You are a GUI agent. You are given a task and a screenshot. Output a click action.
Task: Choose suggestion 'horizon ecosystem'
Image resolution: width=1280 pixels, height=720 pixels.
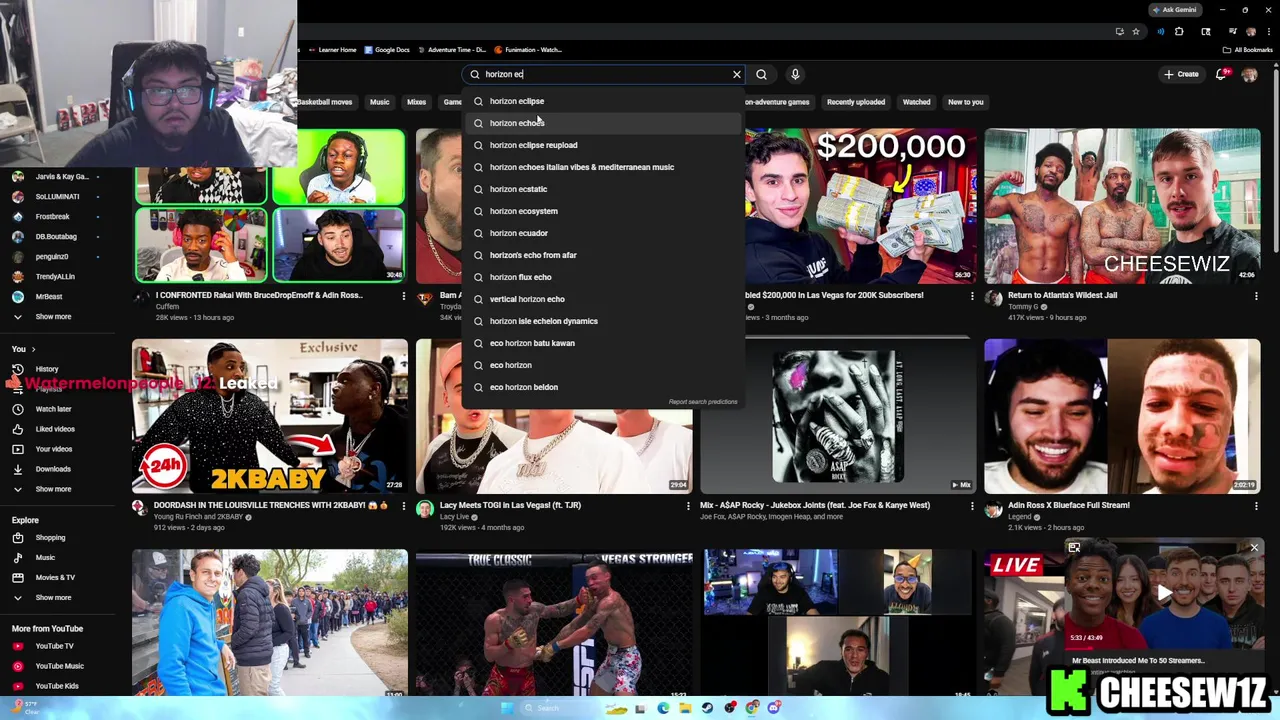[604, 211]
